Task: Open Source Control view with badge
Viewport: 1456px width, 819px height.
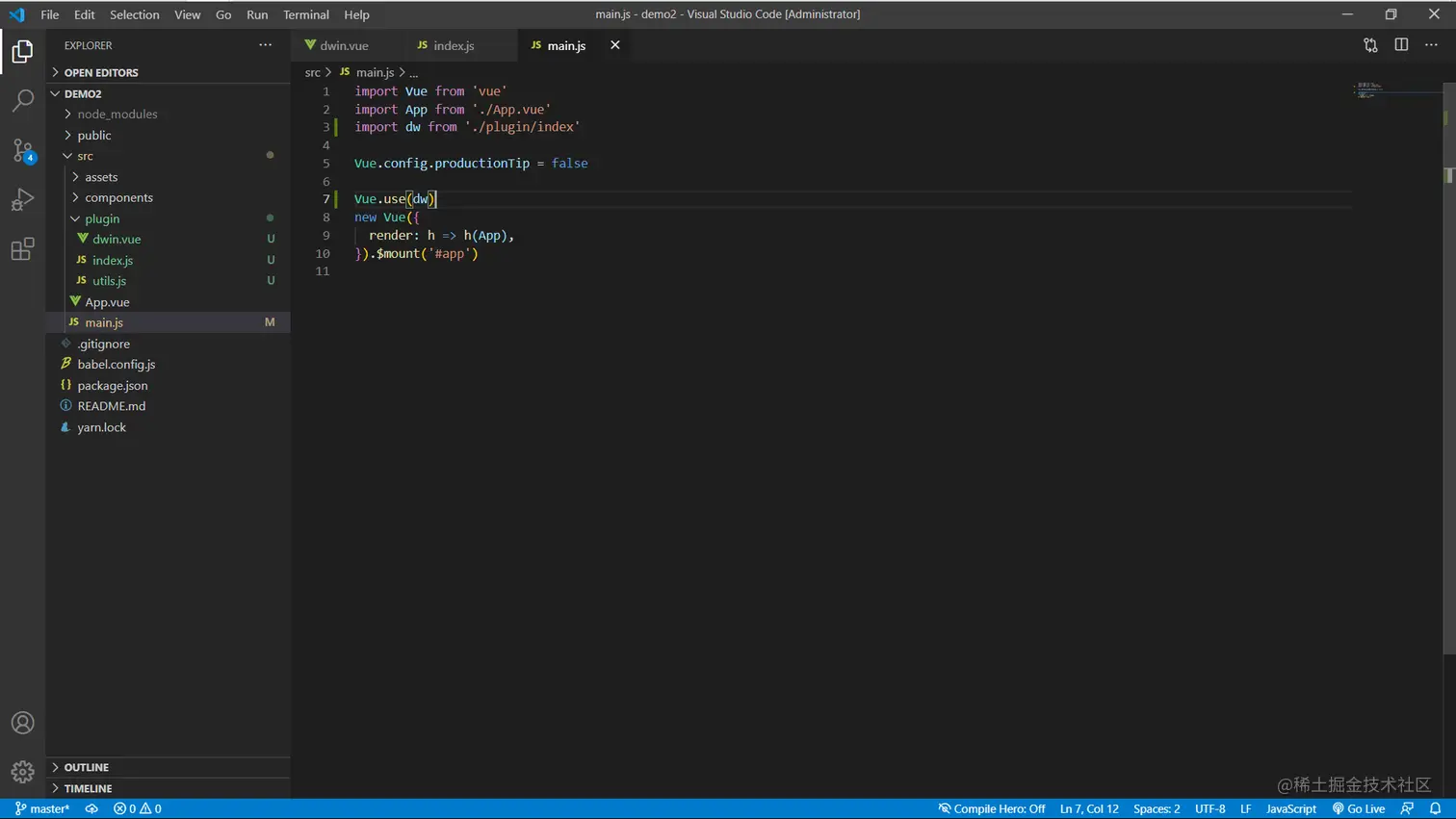Action: (22, 150)
